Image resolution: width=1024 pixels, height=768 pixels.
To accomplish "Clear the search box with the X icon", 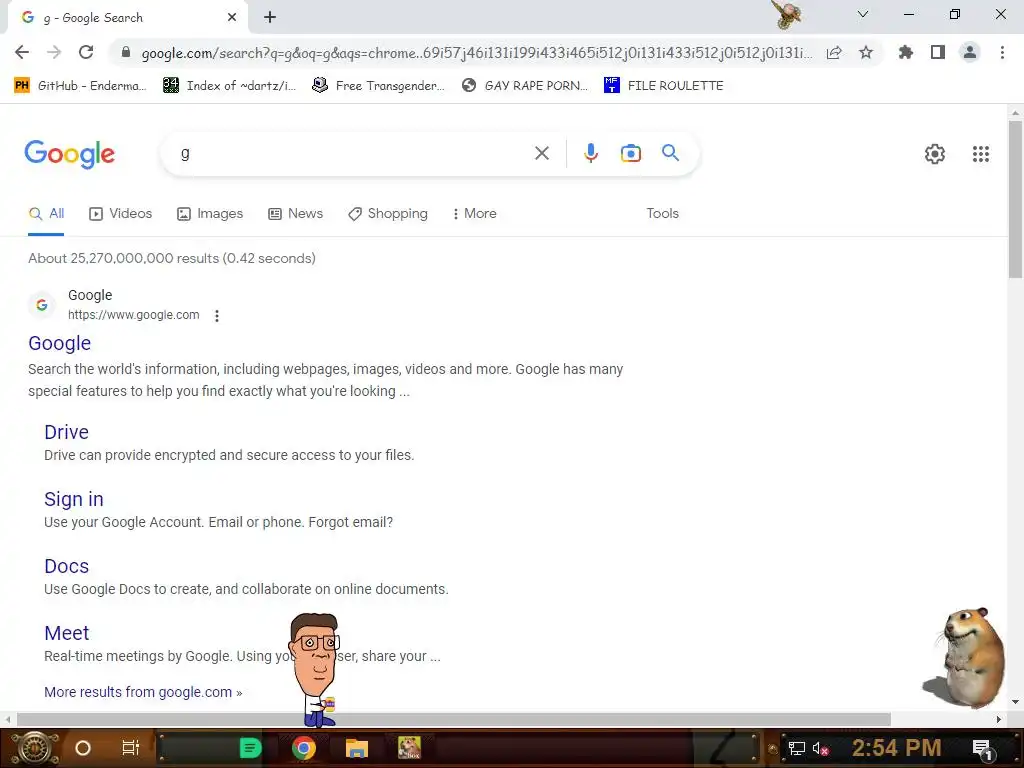I will [541, 153].
